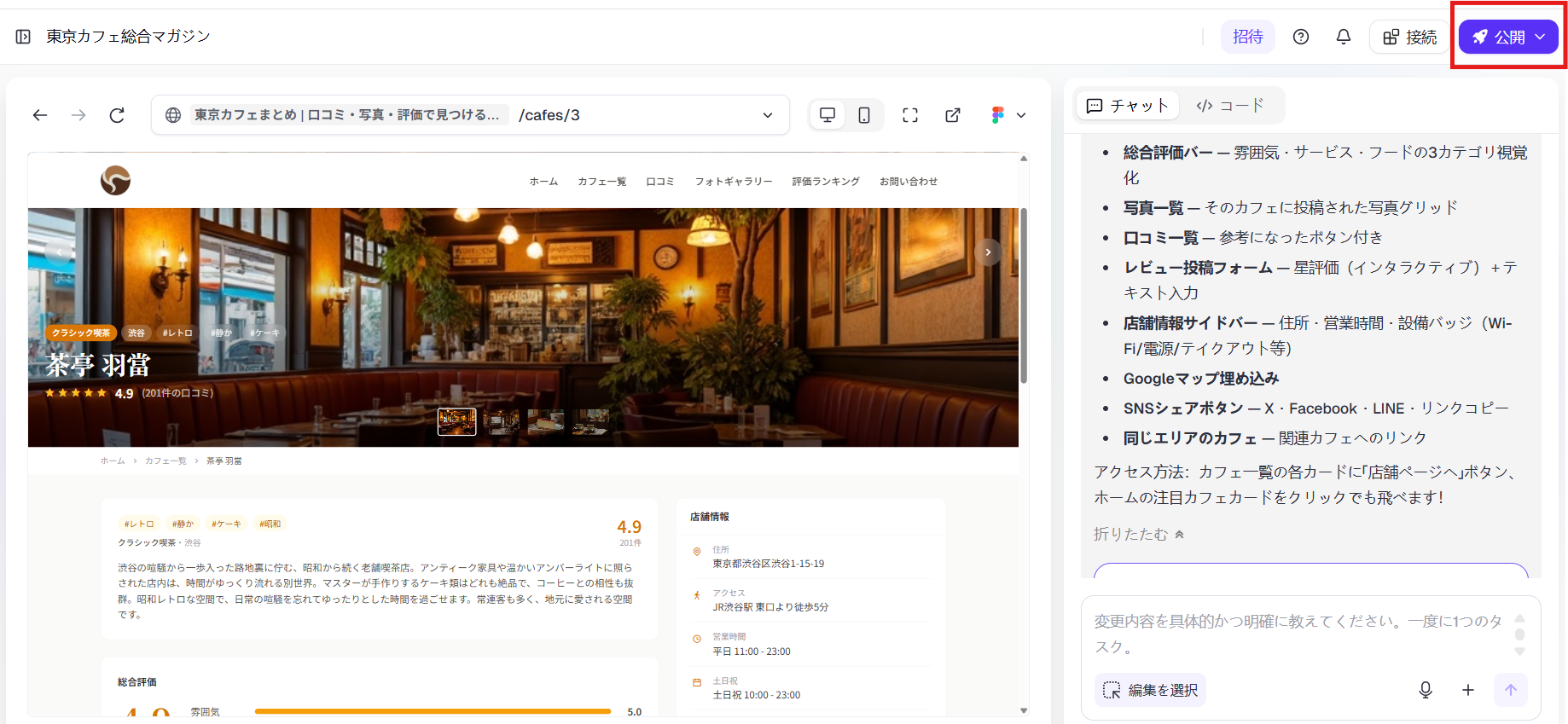Expand the Figma dropdown chevron
Screen dimensions: 1568x724
[x=1021, y=115]
